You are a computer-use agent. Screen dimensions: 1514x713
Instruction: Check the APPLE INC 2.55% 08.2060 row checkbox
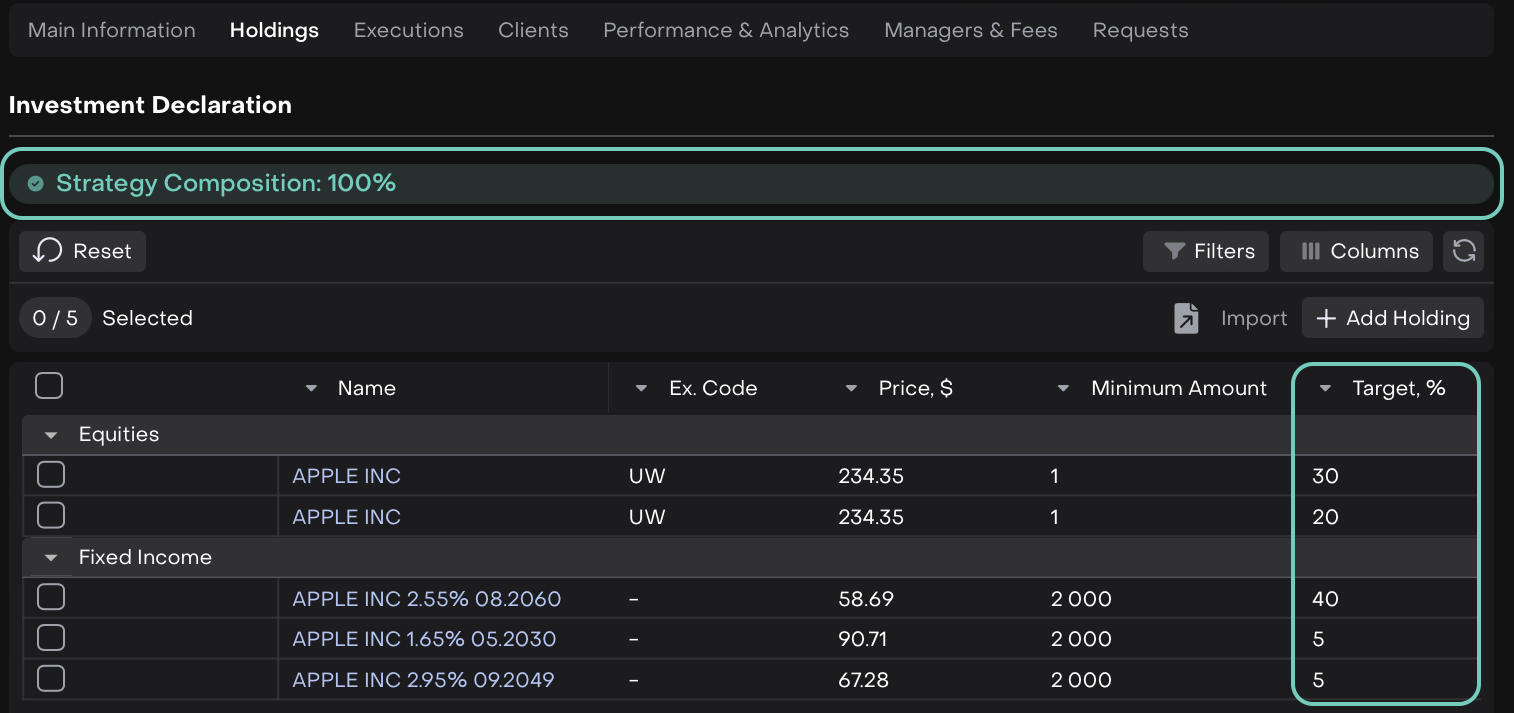(x=51, y=598)
